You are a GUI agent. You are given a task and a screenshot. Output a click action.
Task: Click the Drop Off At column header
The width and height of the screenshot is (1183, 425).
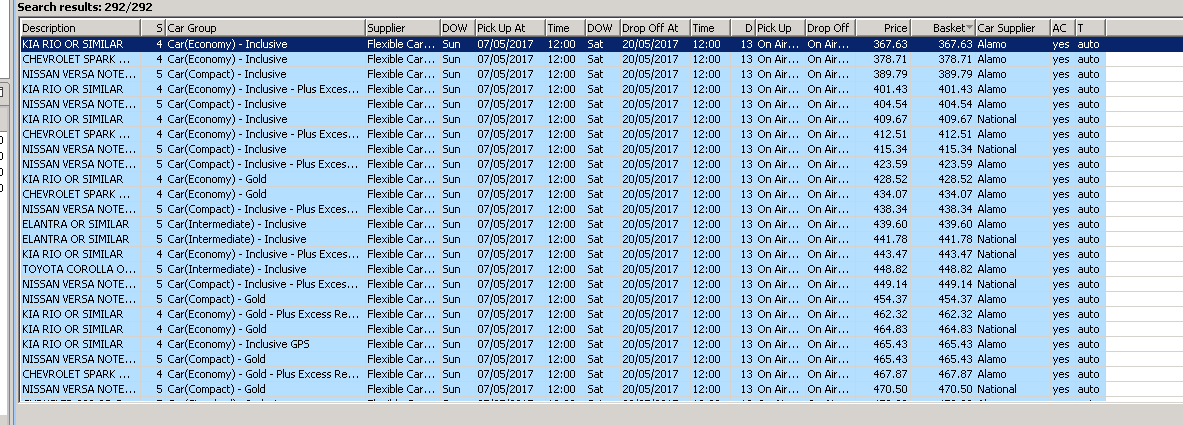pos(655,28)
